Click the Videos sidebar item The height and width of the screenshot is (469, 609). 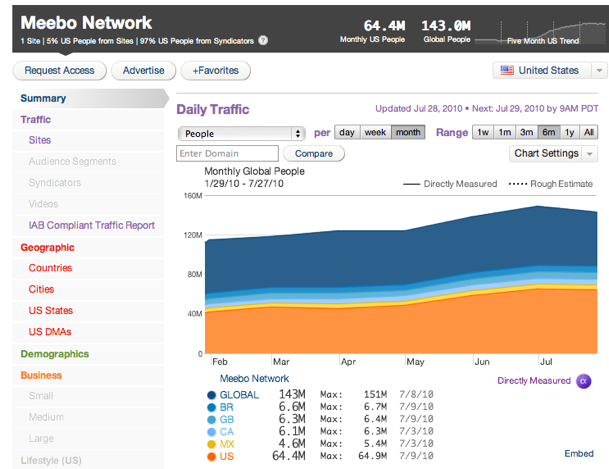43,204
